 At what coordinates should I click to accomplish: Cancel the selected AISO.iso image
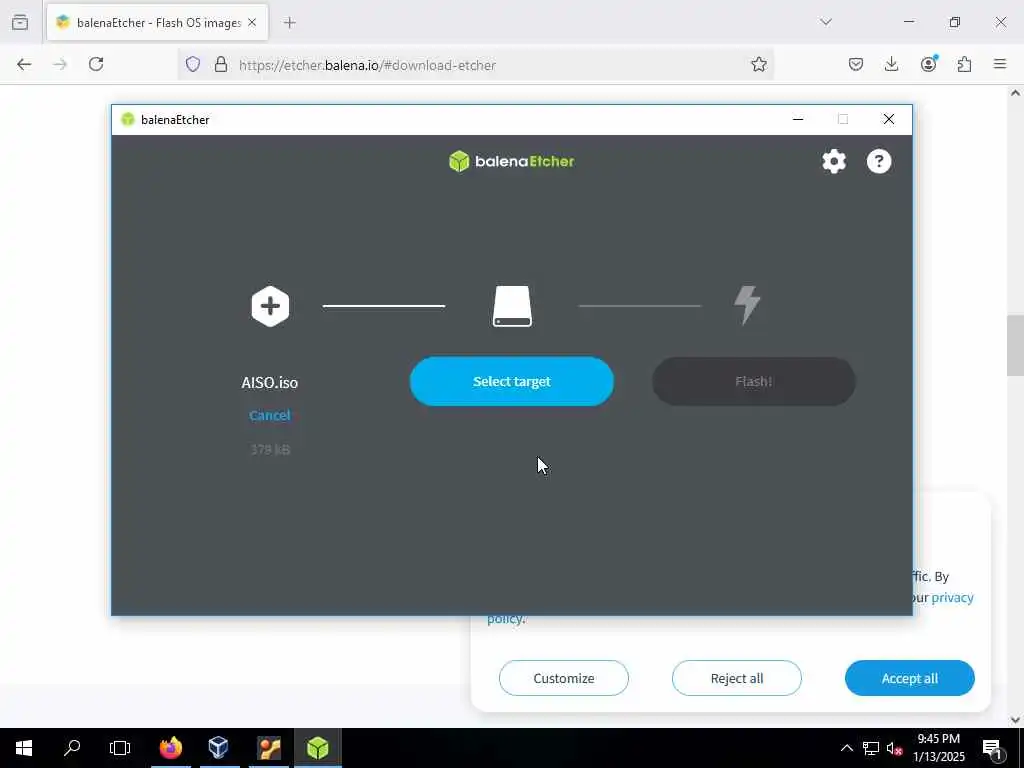(x=270, y=415)
